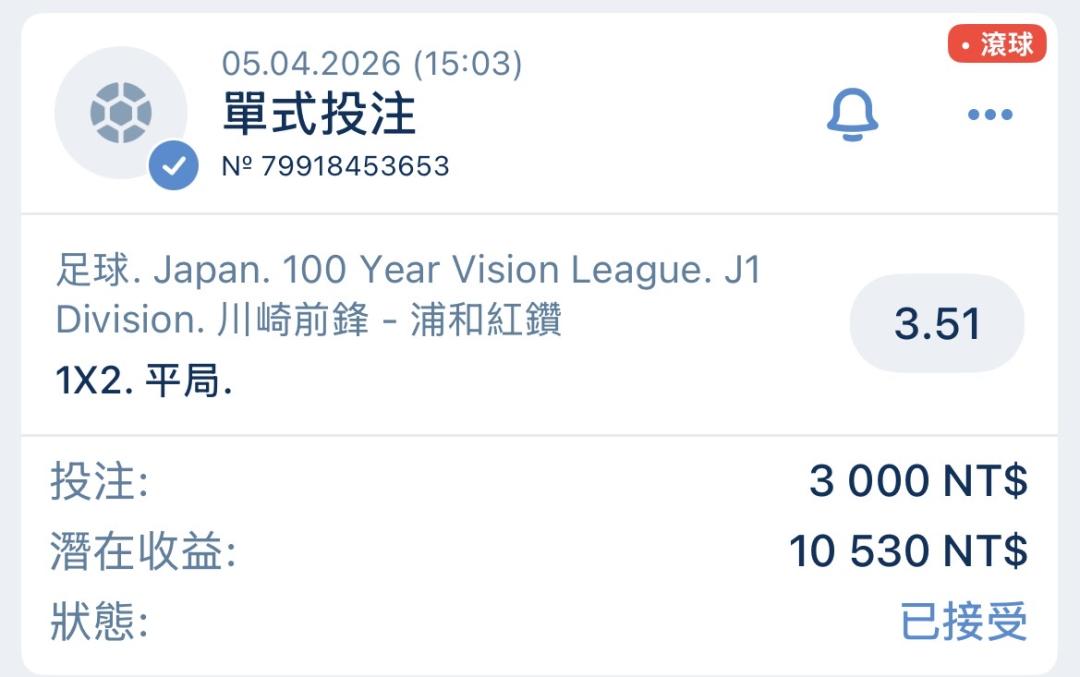Select the 單式投注 bet title
The width and height of the screenshot is (1080, 677).
tap(319, 114)
